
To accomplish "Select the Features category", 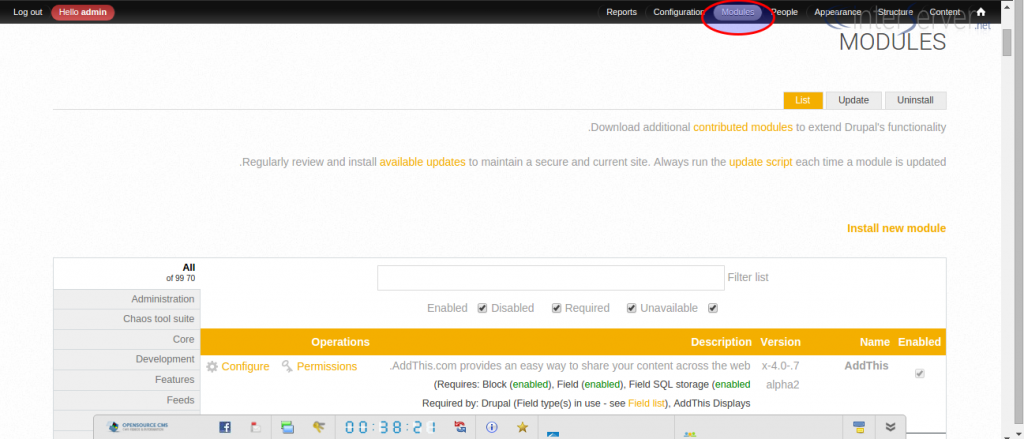I will click(127, 380).
